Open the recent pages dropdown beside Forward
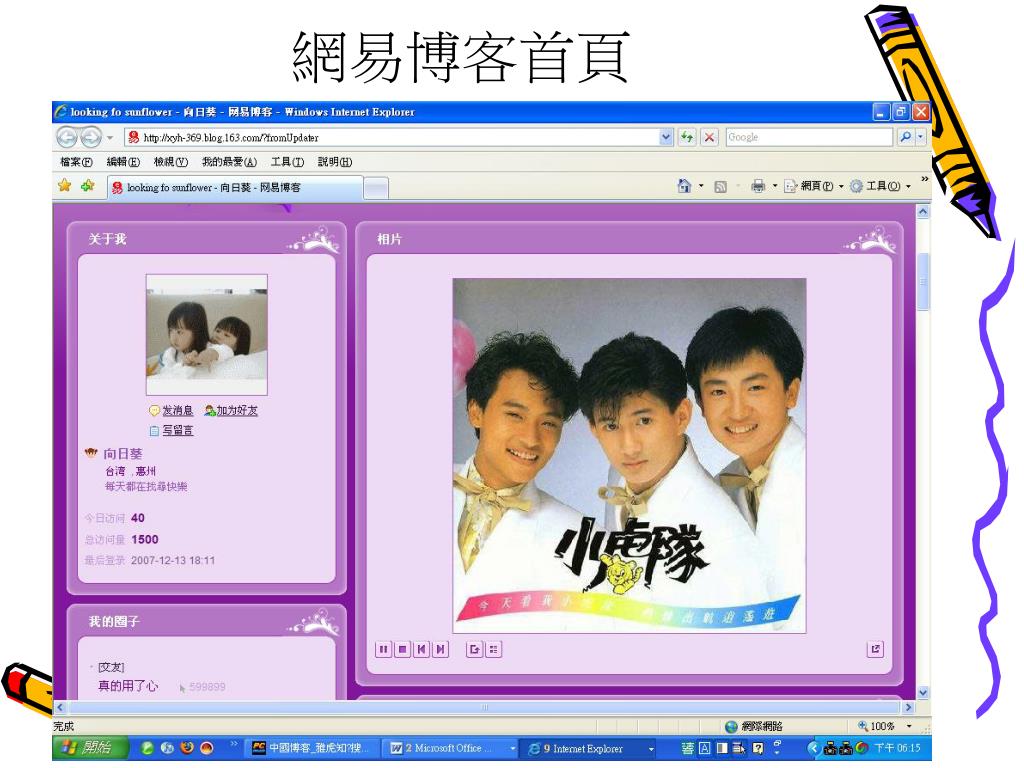 coord(110,137)
